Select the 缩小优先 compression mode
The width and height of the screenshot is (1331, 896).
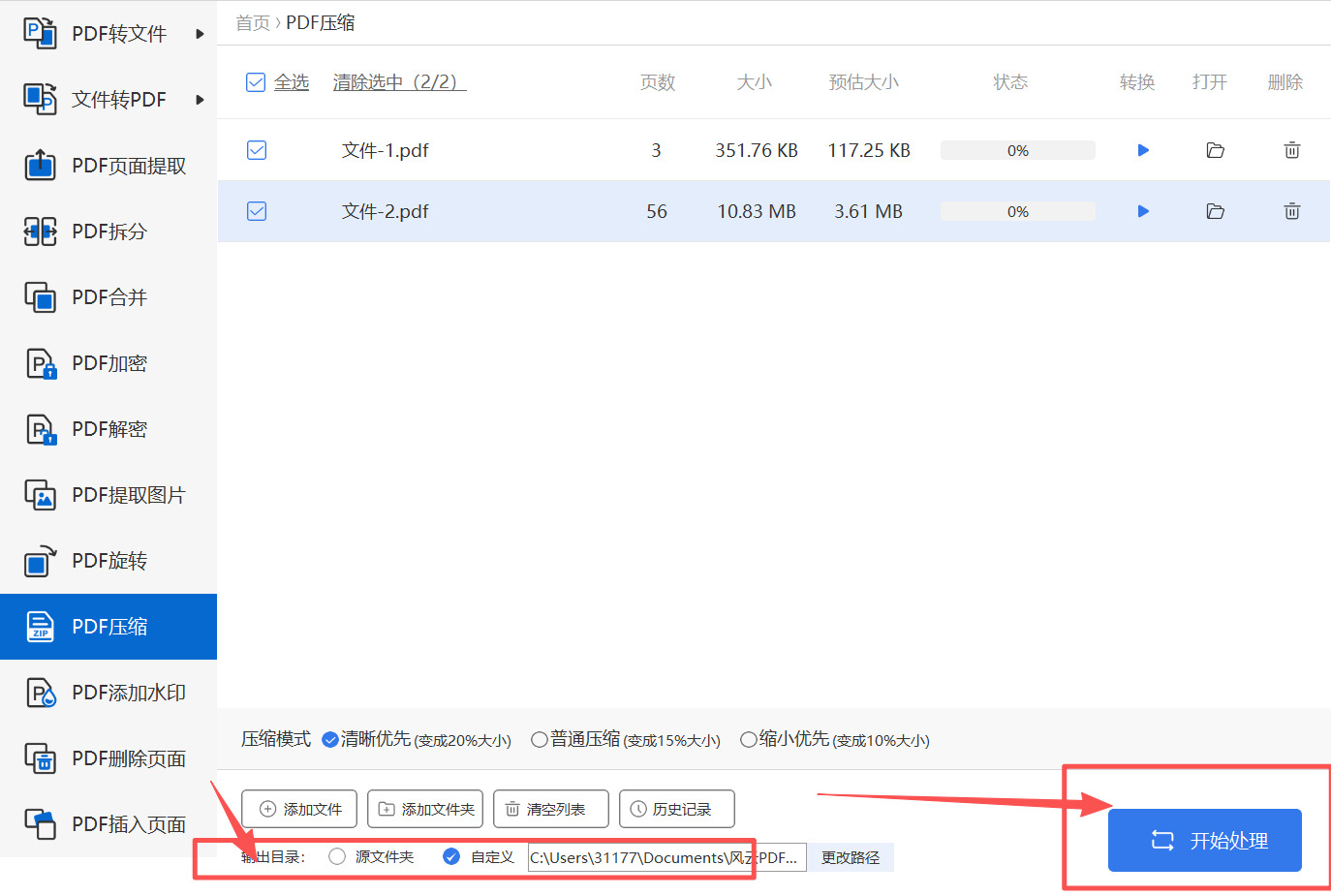point(748,739)
